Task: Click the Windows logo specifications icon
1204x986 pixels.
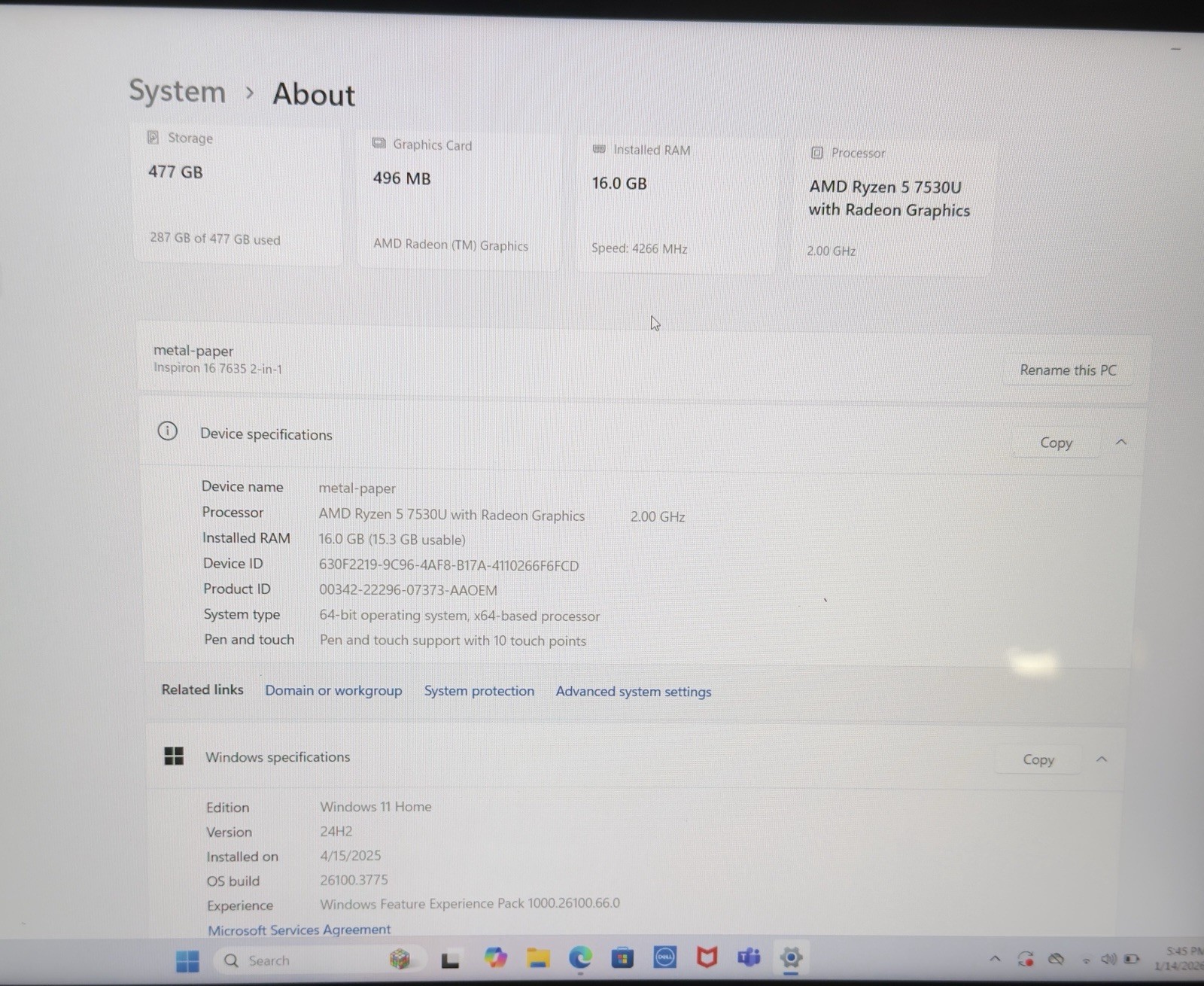Action: pos(174,756)
